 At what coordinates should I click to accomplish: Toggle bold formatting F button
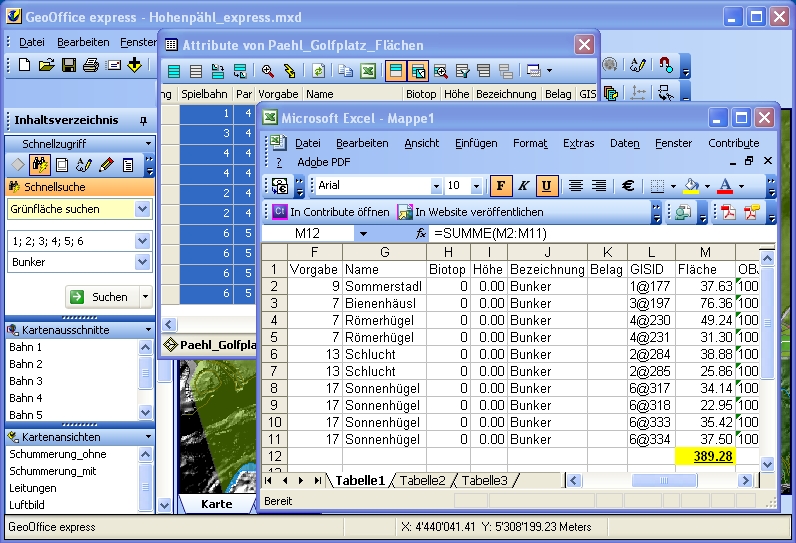(x=501, y=186)
